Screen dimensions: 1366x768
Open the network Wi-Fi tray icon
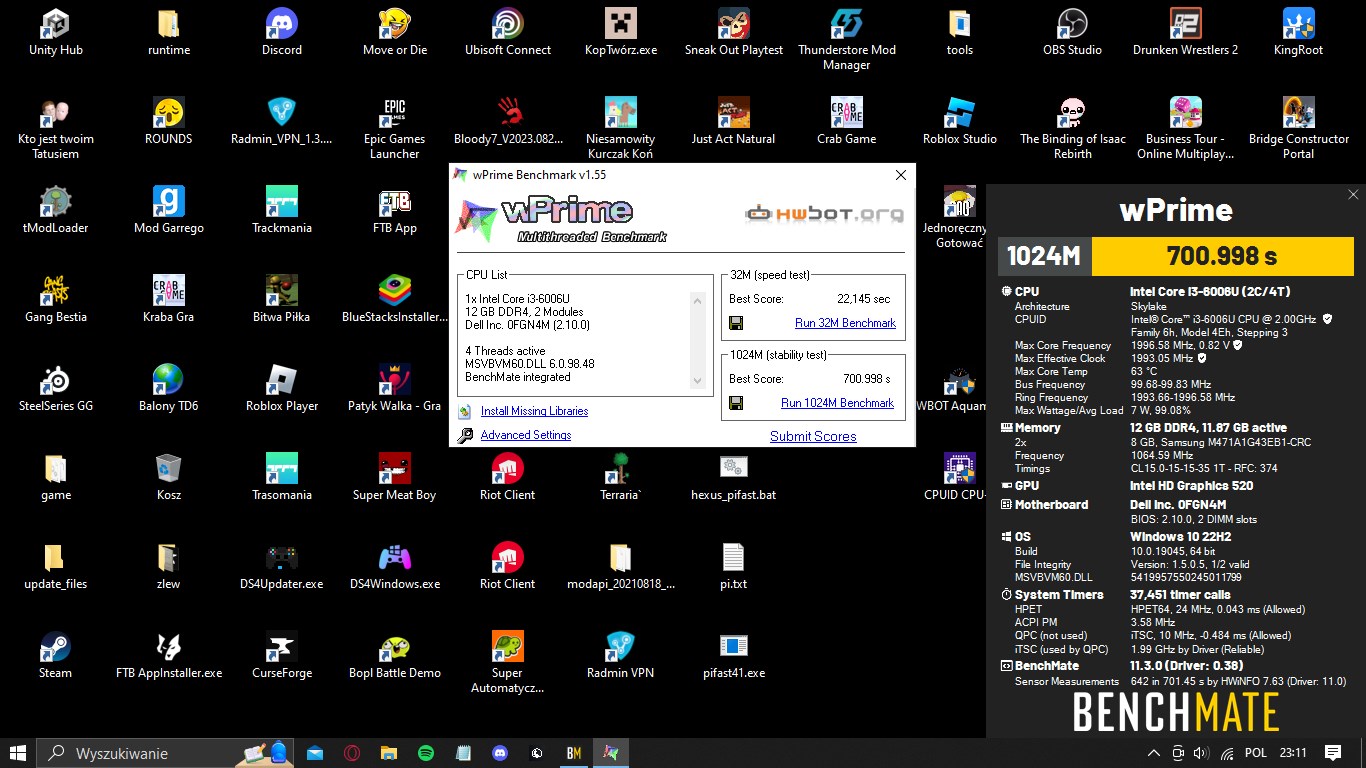pyautogui.click(x=1227, y=753)
